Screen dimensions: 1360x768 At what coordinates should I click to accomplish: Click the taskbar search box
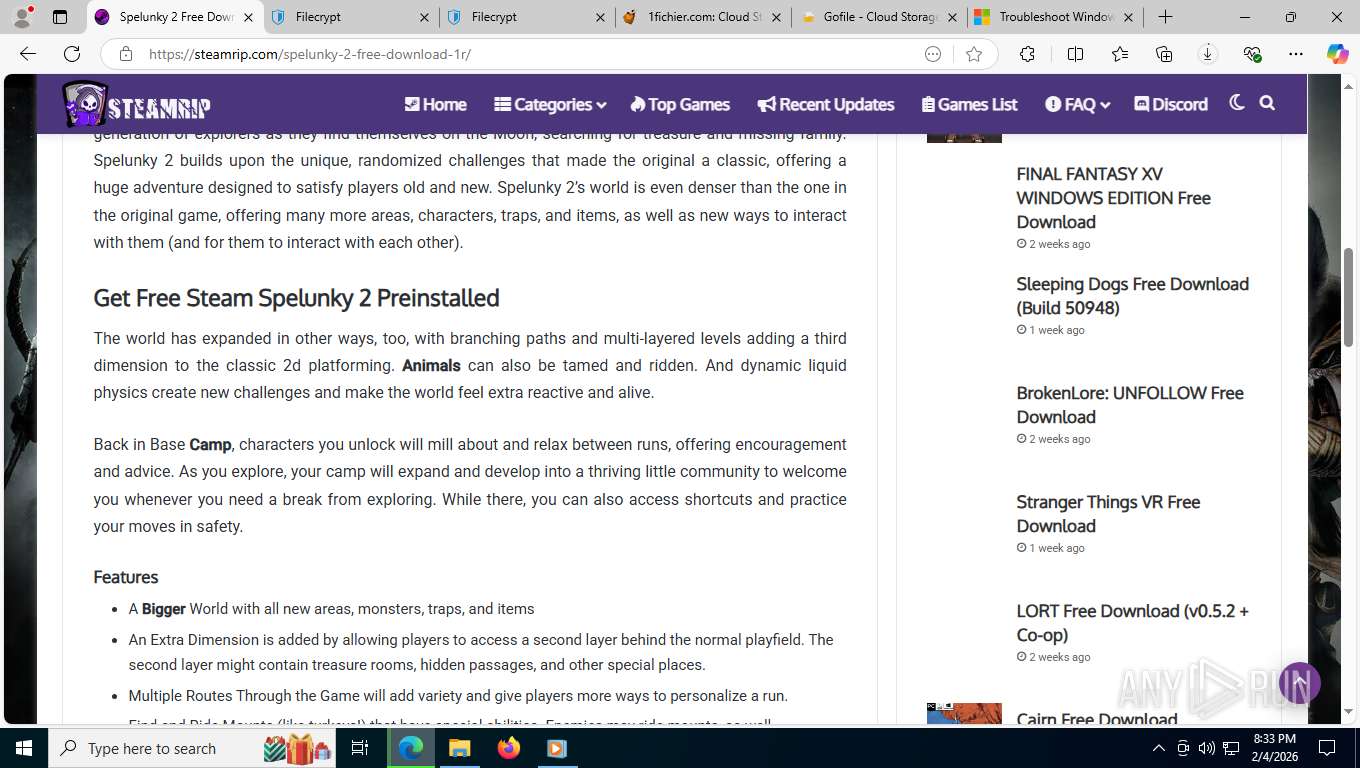click(194, 748)
